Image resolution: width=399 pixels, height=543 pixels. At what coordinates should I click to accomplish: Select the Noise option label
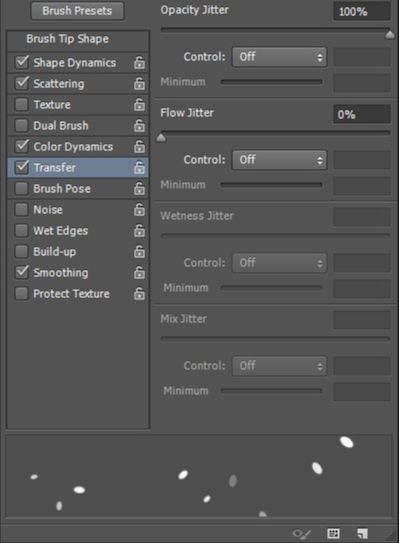tap(48, 210)
